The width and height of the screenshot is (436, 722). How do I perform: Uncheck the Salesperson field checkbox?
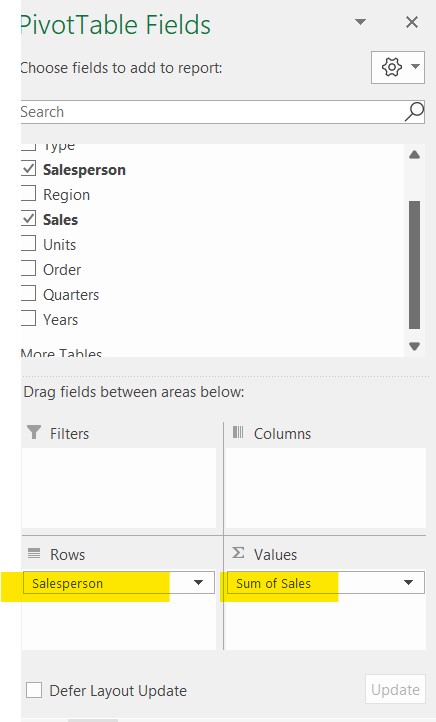[x=28, y=169]
